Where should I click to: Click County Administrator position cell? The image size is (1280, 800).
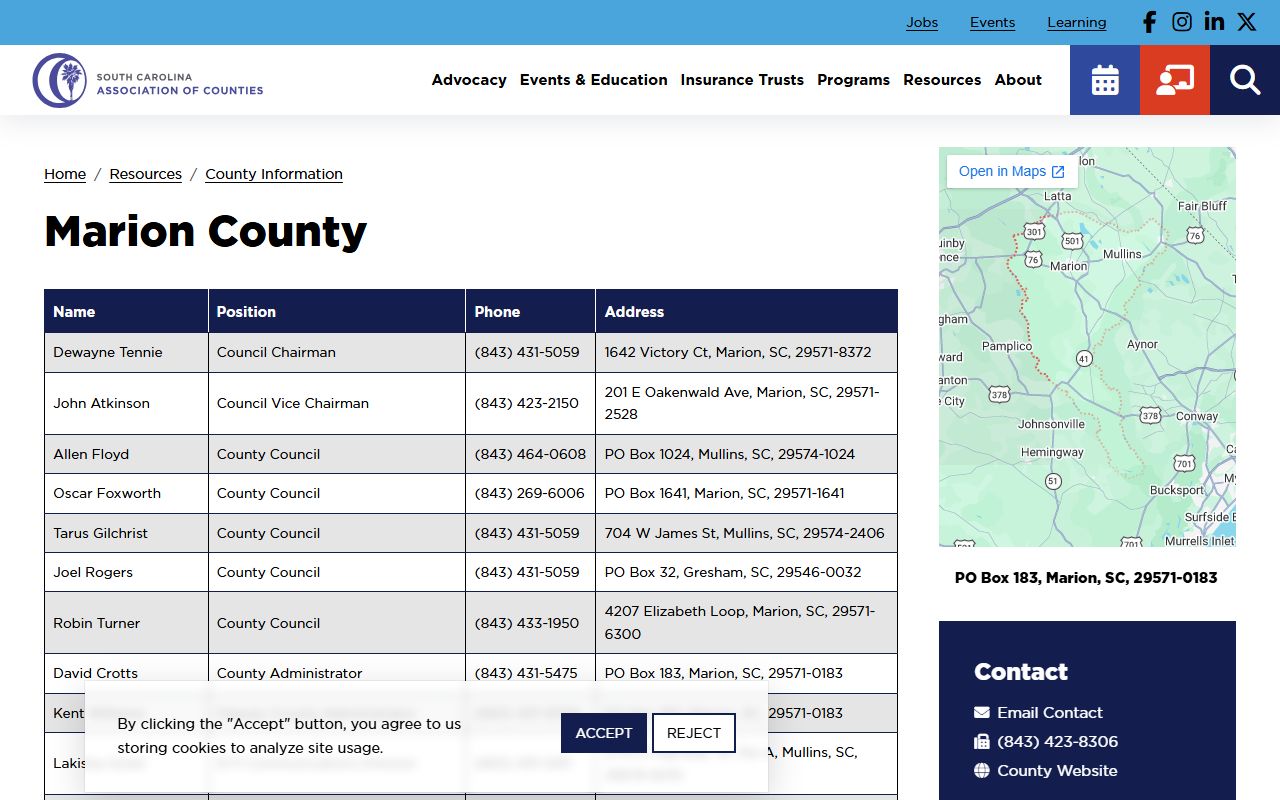tap(337, 674)
